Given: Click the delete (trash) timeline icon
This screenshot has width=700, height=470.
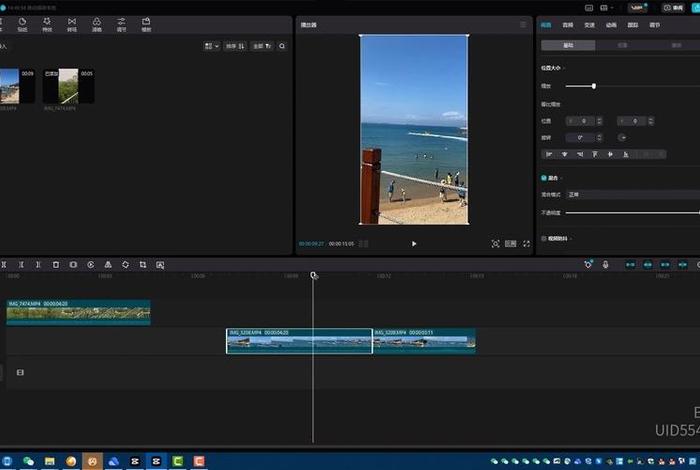Looking at the screenshot, I should pos(56,265).
